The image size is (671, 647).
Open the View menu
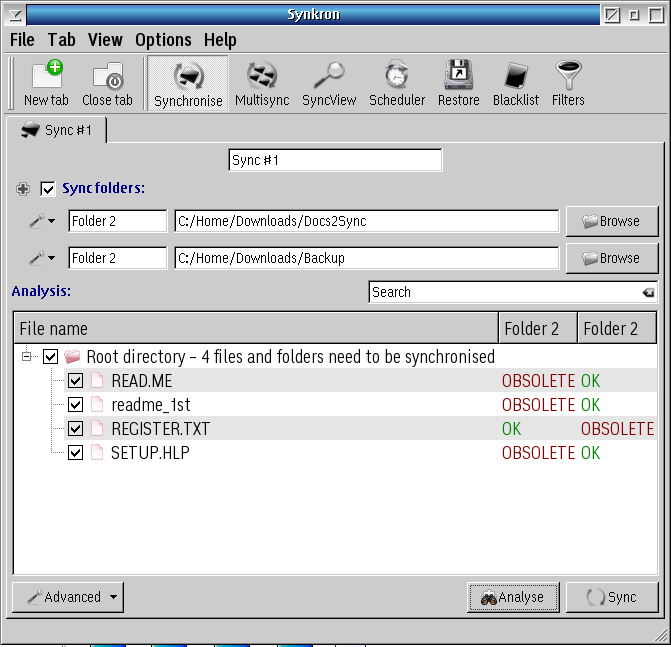coord(105,40)
